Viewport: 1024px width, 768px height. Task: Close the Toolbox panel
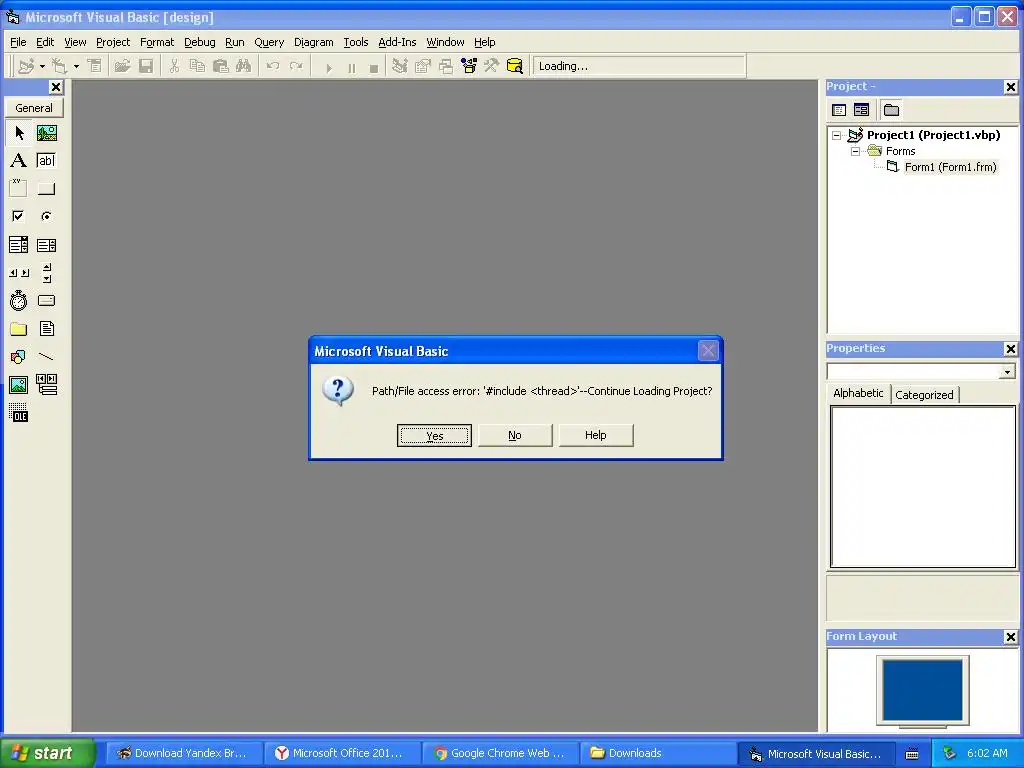point(56,87)
